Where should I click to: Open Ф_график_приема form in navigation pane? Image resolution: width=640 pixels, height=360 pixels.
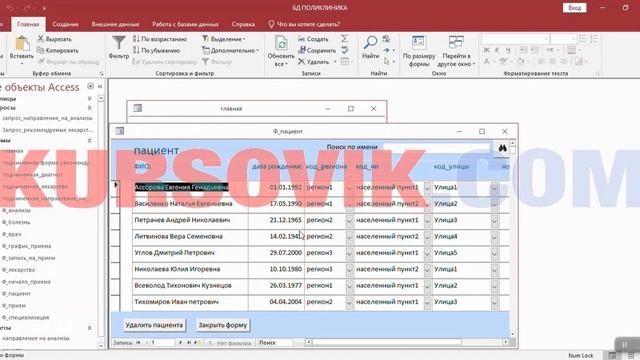[27, 246]
